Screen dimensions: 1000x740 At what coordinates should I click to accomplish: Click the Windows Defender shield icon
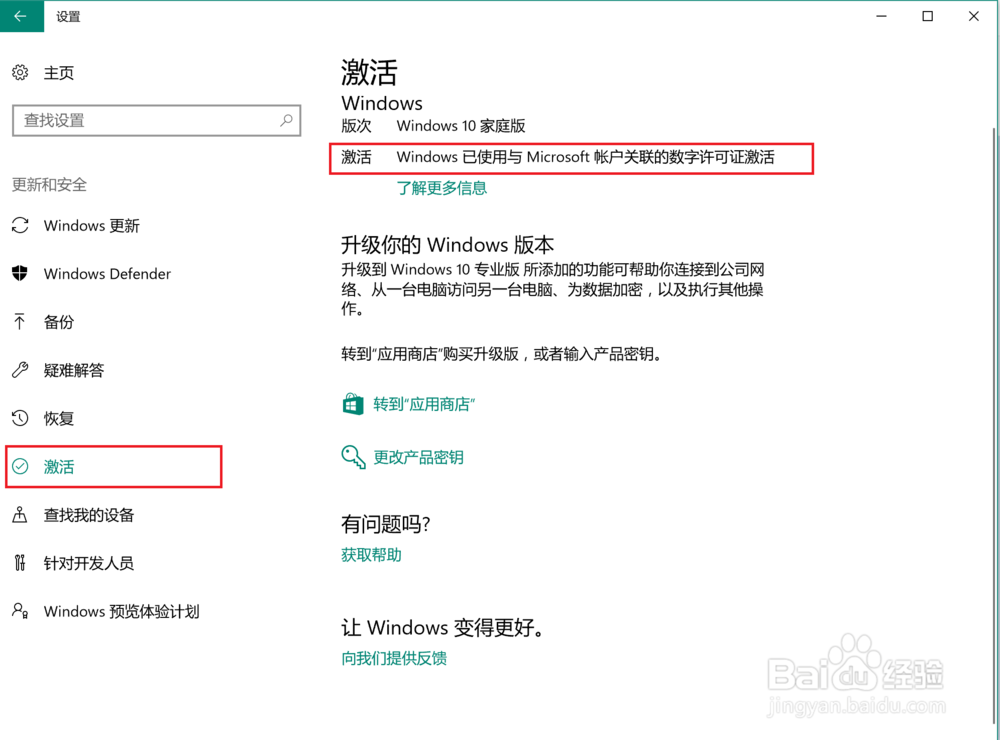pyautogui.click(x=20, y=273)
